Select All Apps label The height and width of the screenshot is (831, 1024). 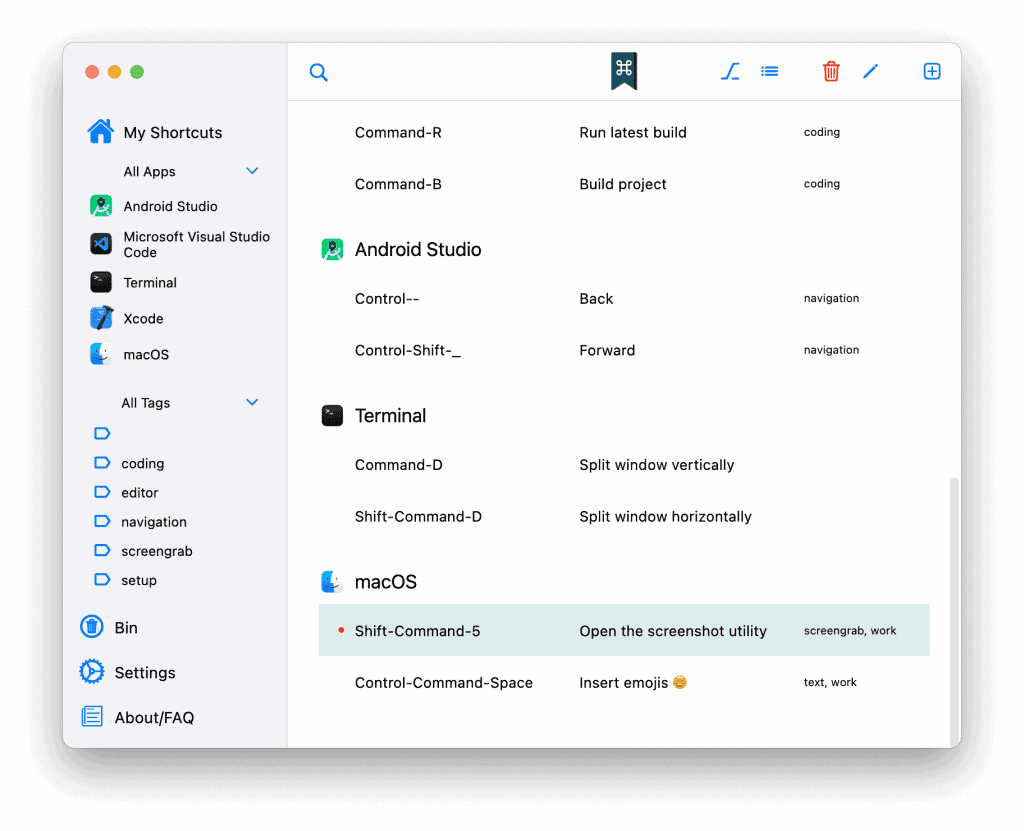click(150, 172)
